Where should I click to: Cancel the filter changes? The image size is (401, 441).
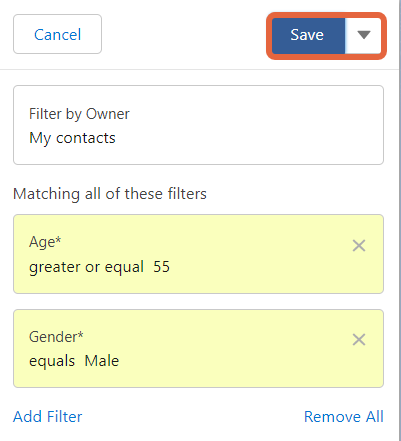(57, 34)
